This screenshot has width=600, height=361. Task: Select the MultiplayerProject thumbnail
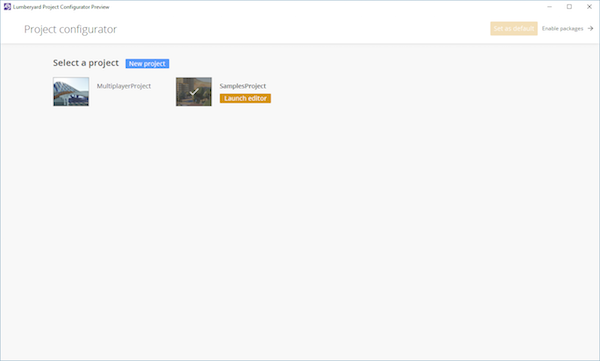pyautogui.click(x=71, y=92)
